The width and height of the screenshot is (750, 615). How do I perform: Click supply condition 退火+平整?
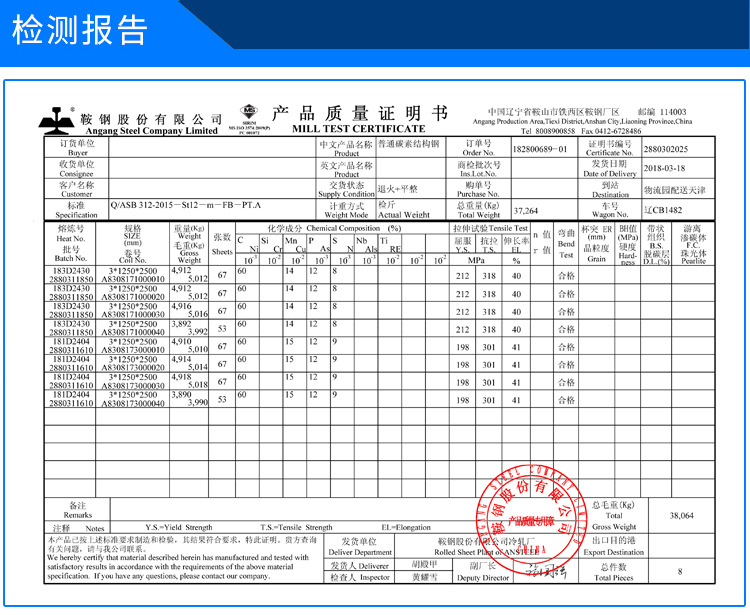[397, 189]
